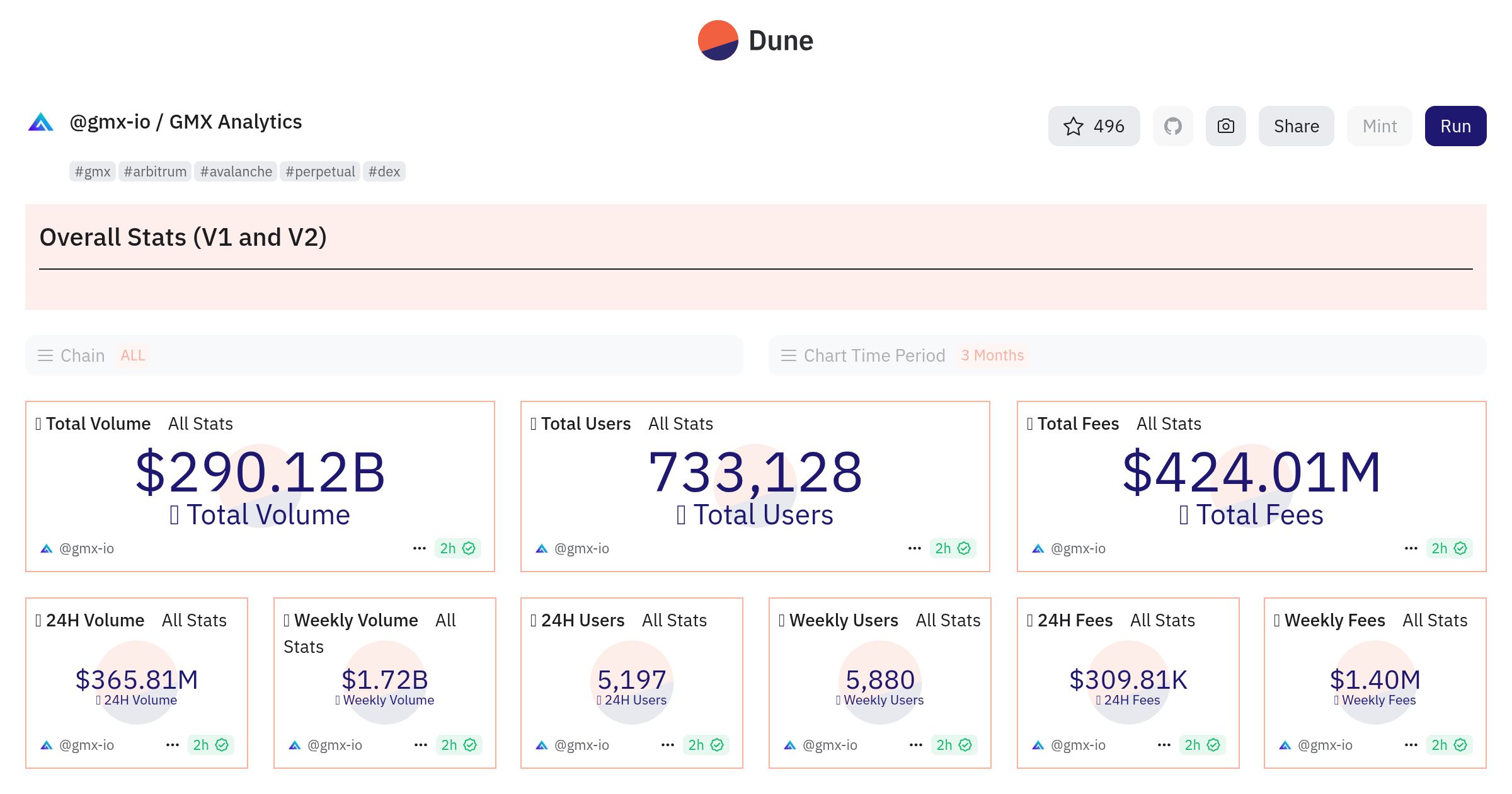Open the GitHub icon button
This screenshot has width=1512, height=794.
pyautogui.click(x=1172, y=126)
